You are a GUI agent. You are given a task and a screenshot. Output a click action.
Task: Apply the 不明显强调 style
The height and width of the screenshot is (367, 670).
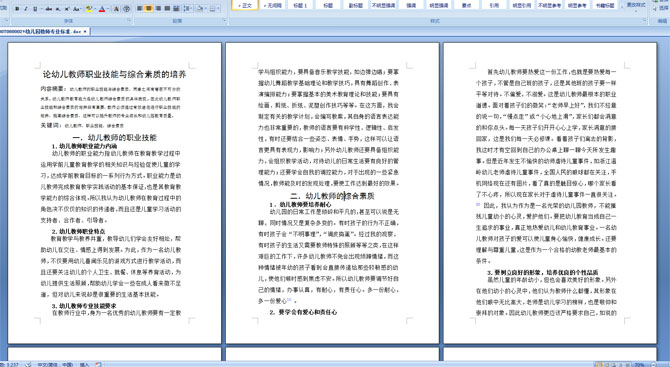pos(384,5)
